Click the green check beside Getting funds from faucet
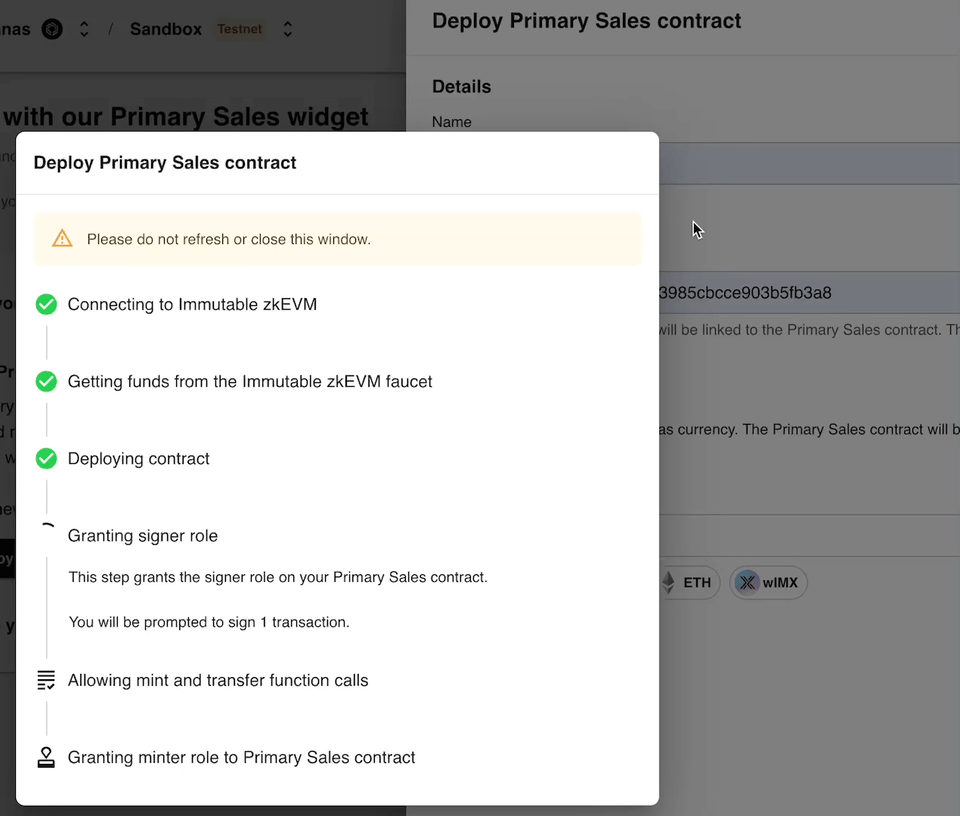The width and height of the screenshot is (960, 816). coord(46,381)
